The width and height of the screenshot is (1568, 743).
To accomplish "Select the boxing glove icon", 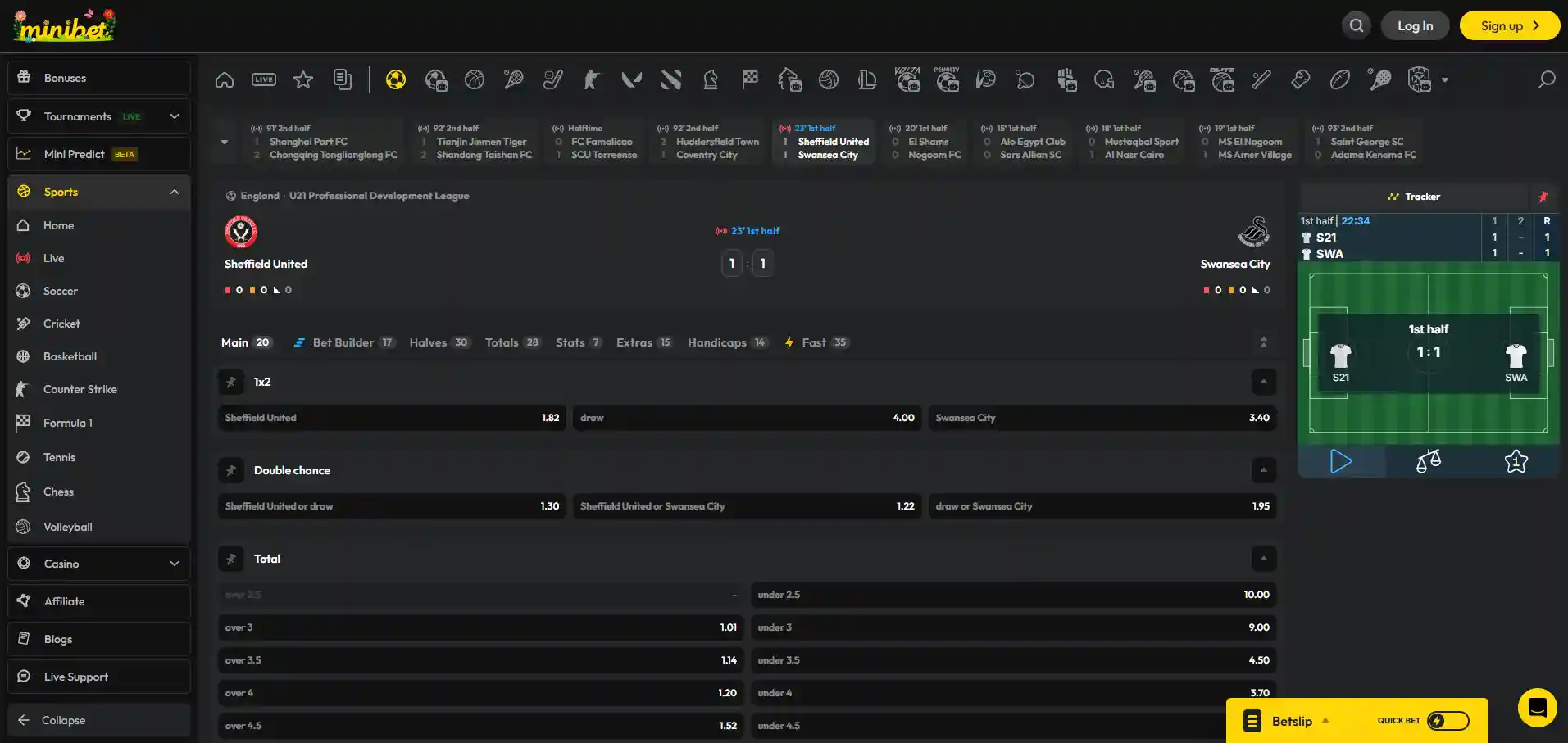I will tap(1301, 79).
